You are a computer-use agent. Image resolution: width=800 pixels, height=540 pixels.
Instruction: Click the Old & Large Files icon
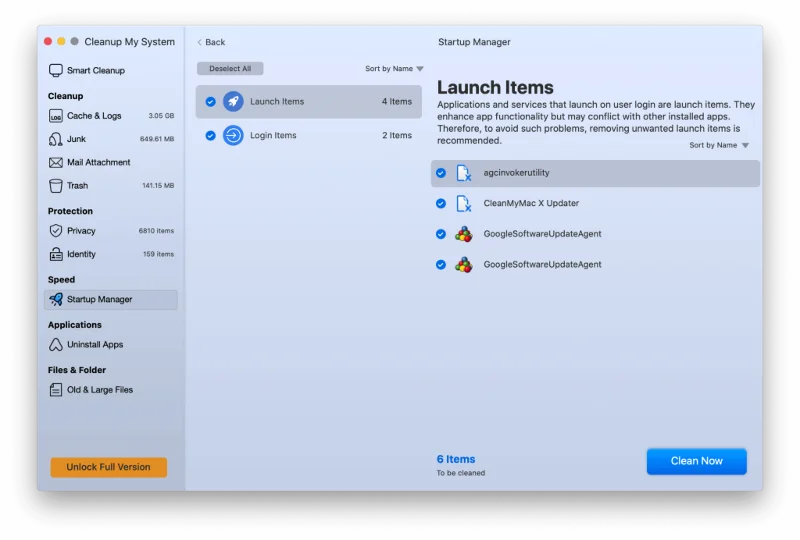click(x=56, y=390)
